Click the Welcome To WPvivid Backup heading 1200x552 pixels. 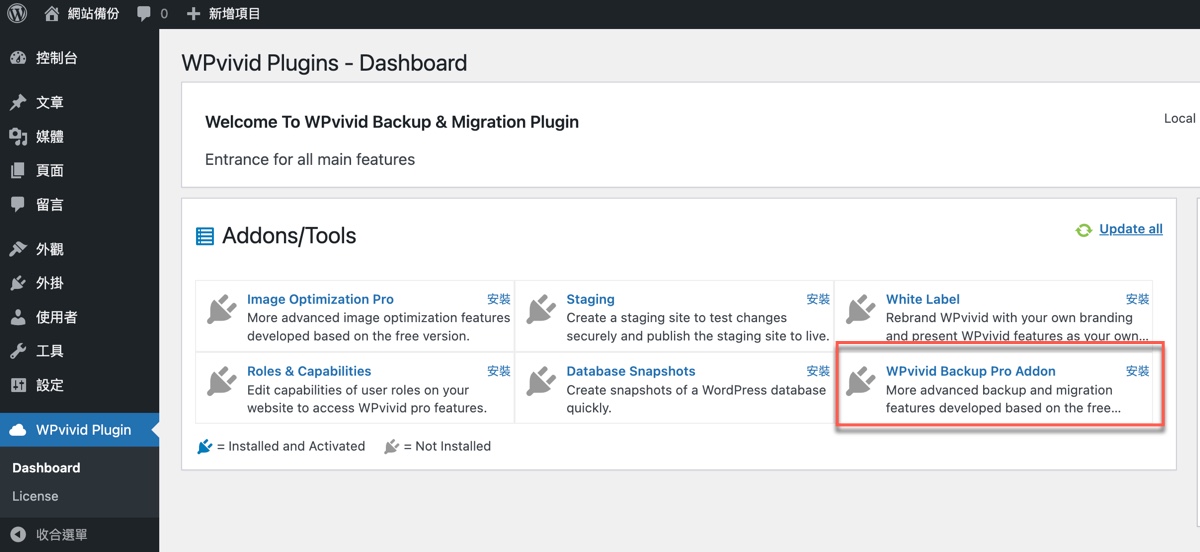click(392, 122)
